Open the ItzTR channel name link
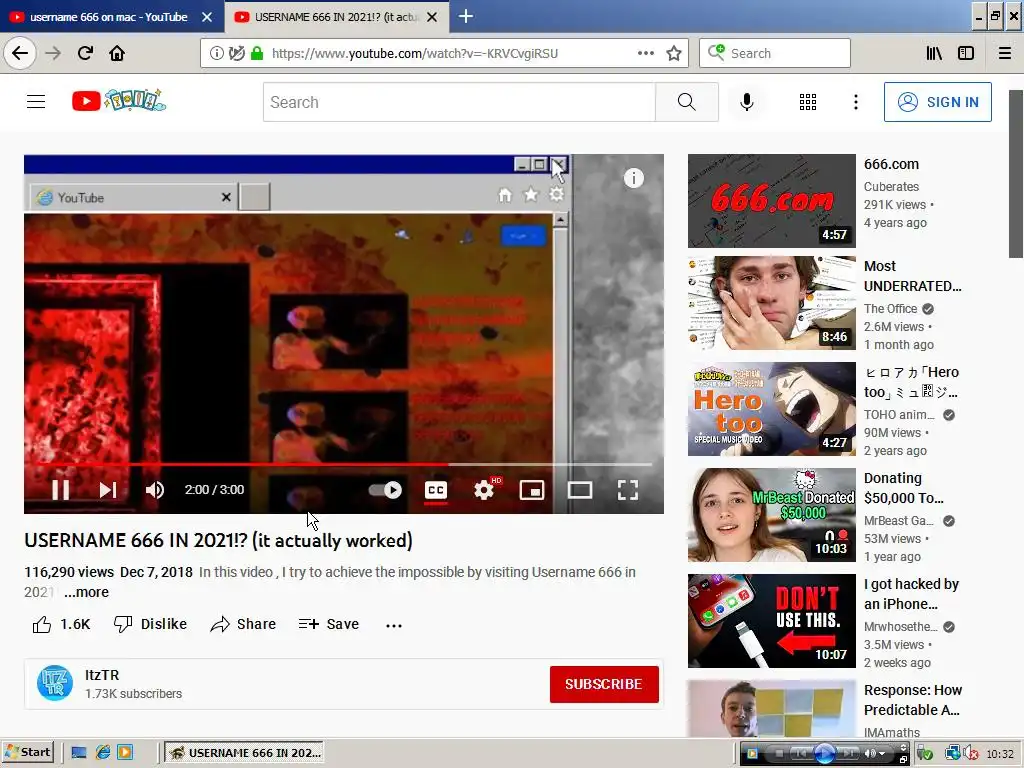 pos(102,675)
